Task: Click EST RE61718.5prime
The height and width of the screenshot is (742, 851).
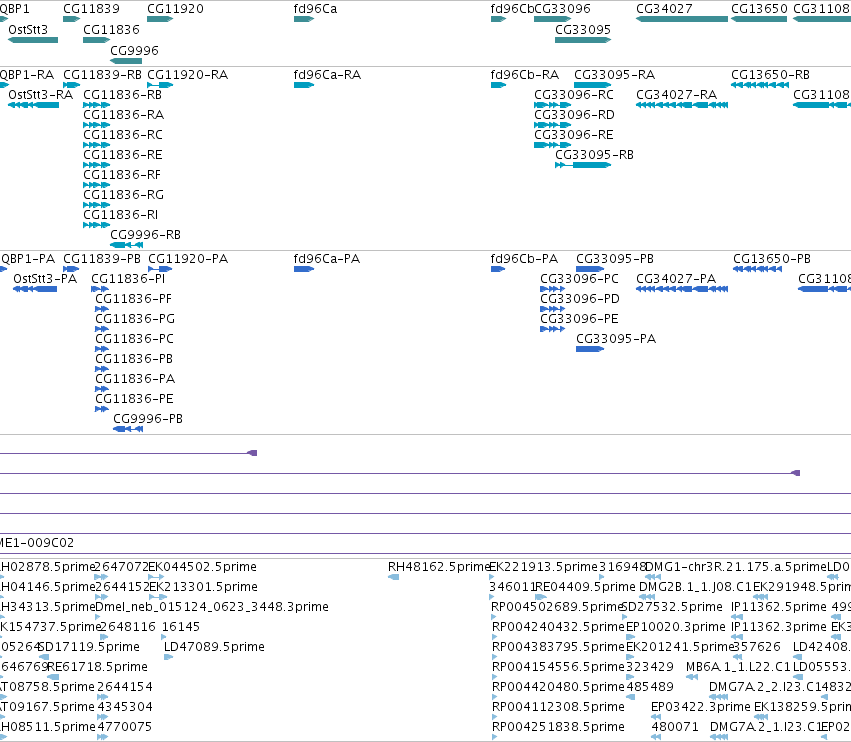Action: (98, 667)
